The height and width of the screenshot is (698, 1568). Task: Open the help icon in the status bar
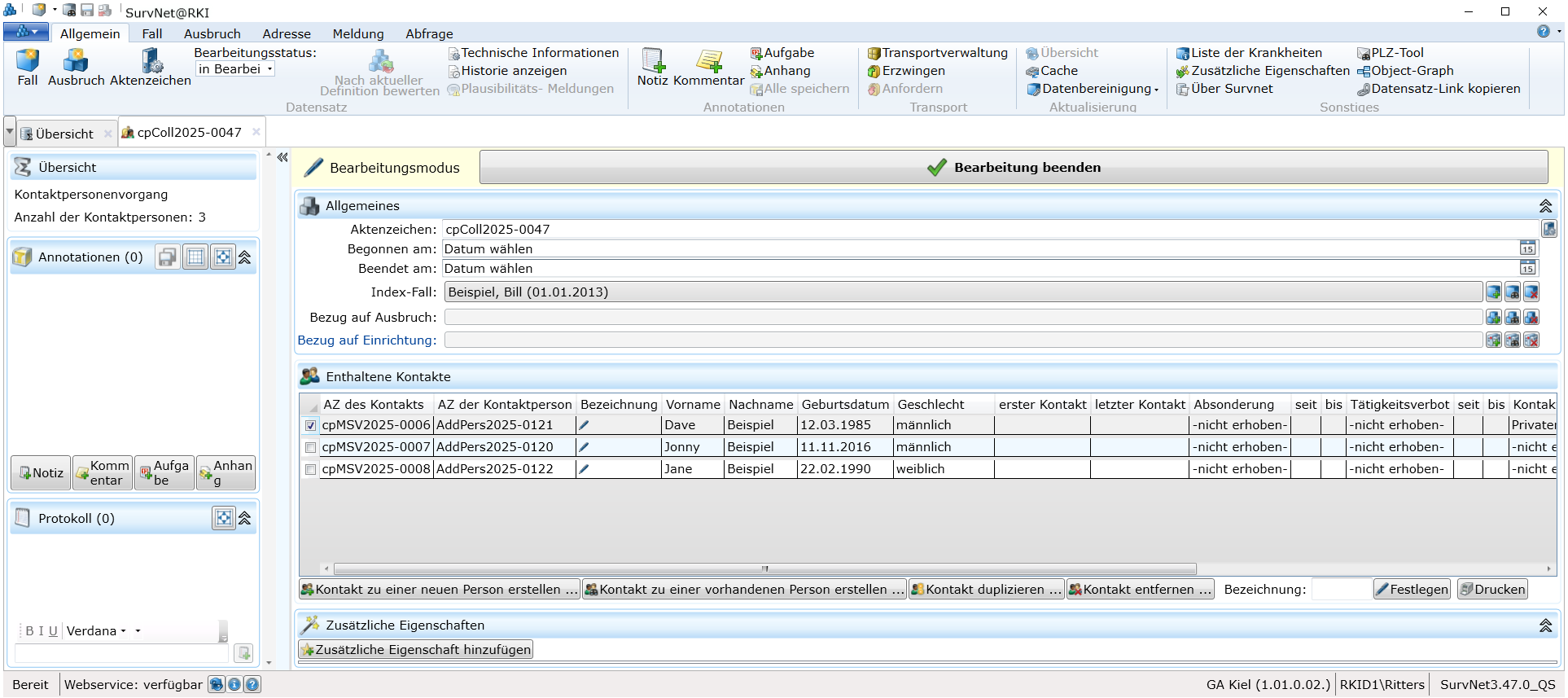tap(252, 685)
